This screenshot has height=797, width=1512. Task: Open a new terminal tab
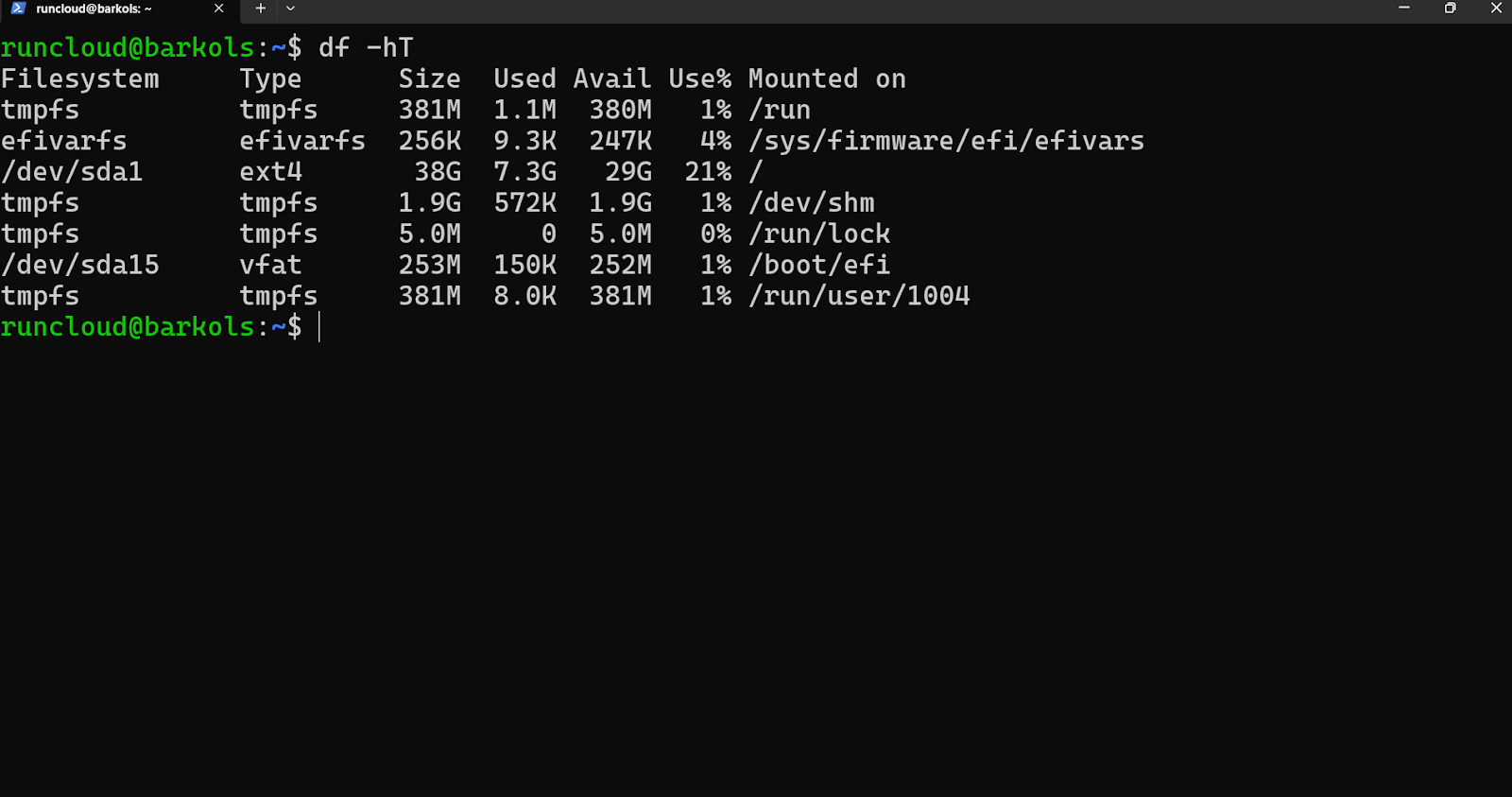[261, 9]
